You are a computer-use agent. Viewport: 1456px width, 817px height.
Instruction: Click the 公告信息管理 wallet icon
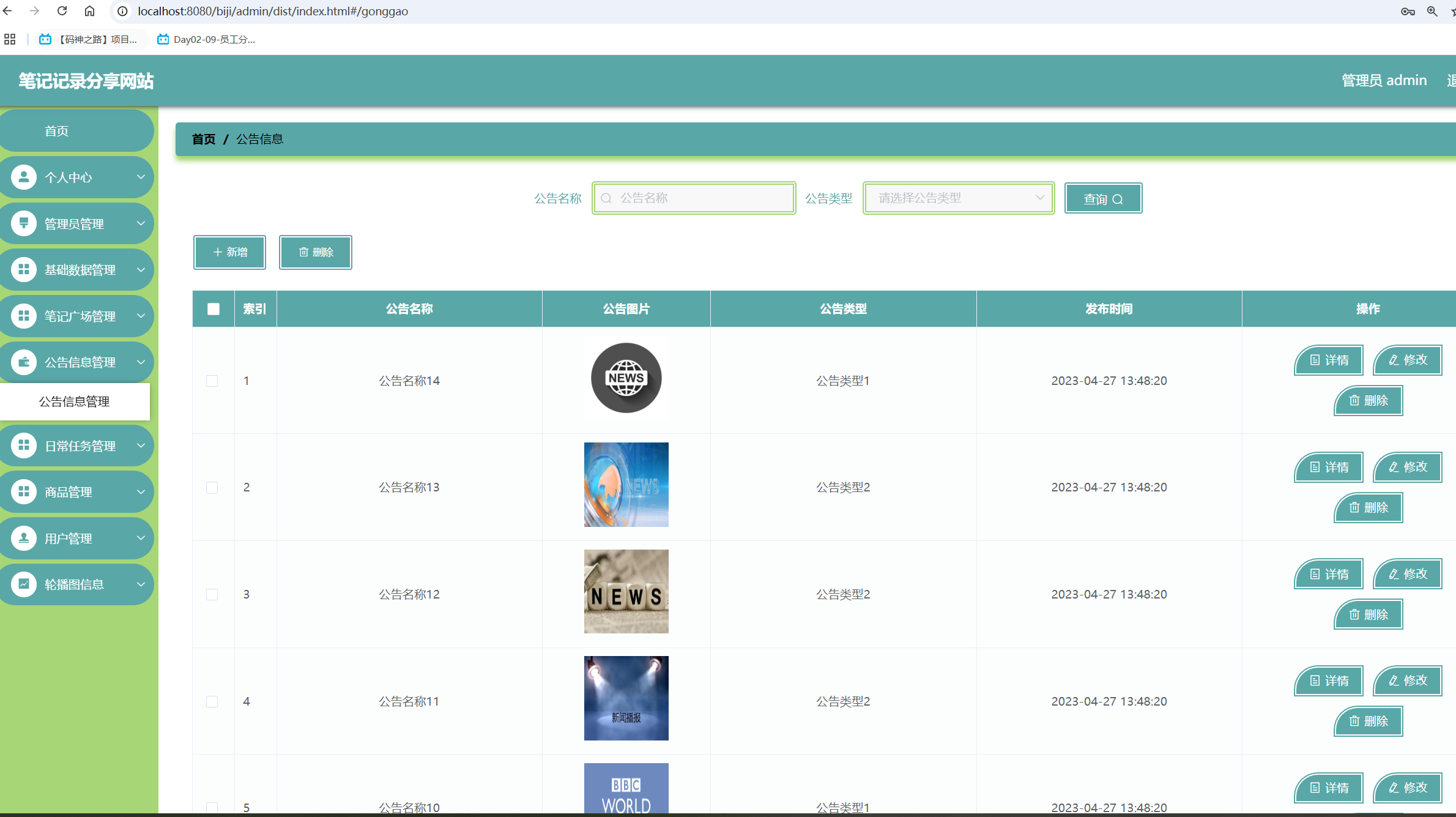(x=24, y=362)
